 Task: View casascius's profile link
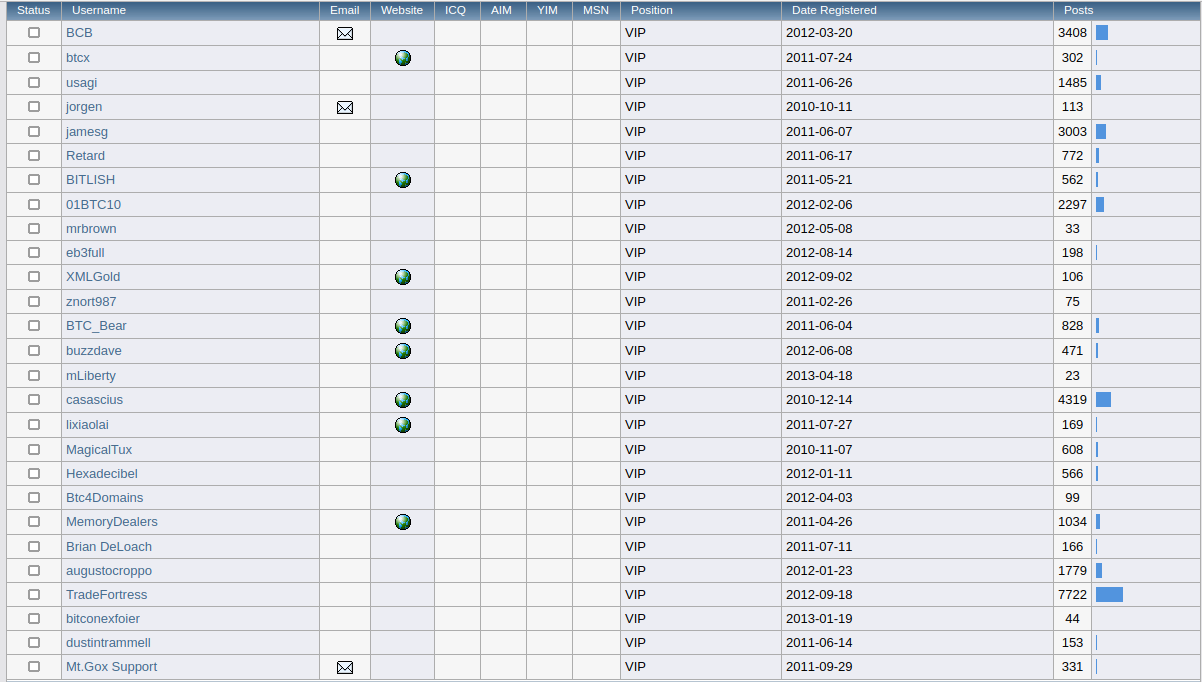point(95,400)
